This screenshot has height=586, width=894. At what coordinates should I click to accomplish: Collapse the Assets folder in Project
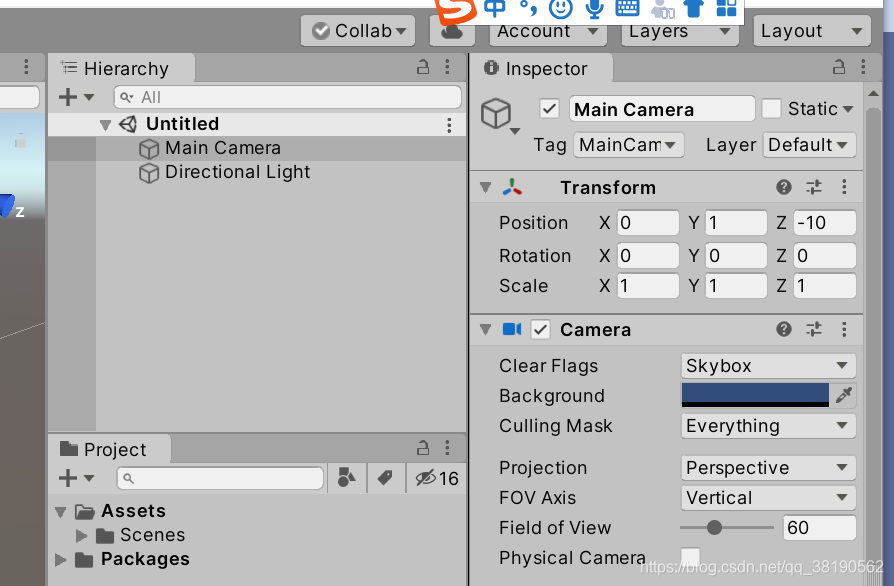point(61,511)
